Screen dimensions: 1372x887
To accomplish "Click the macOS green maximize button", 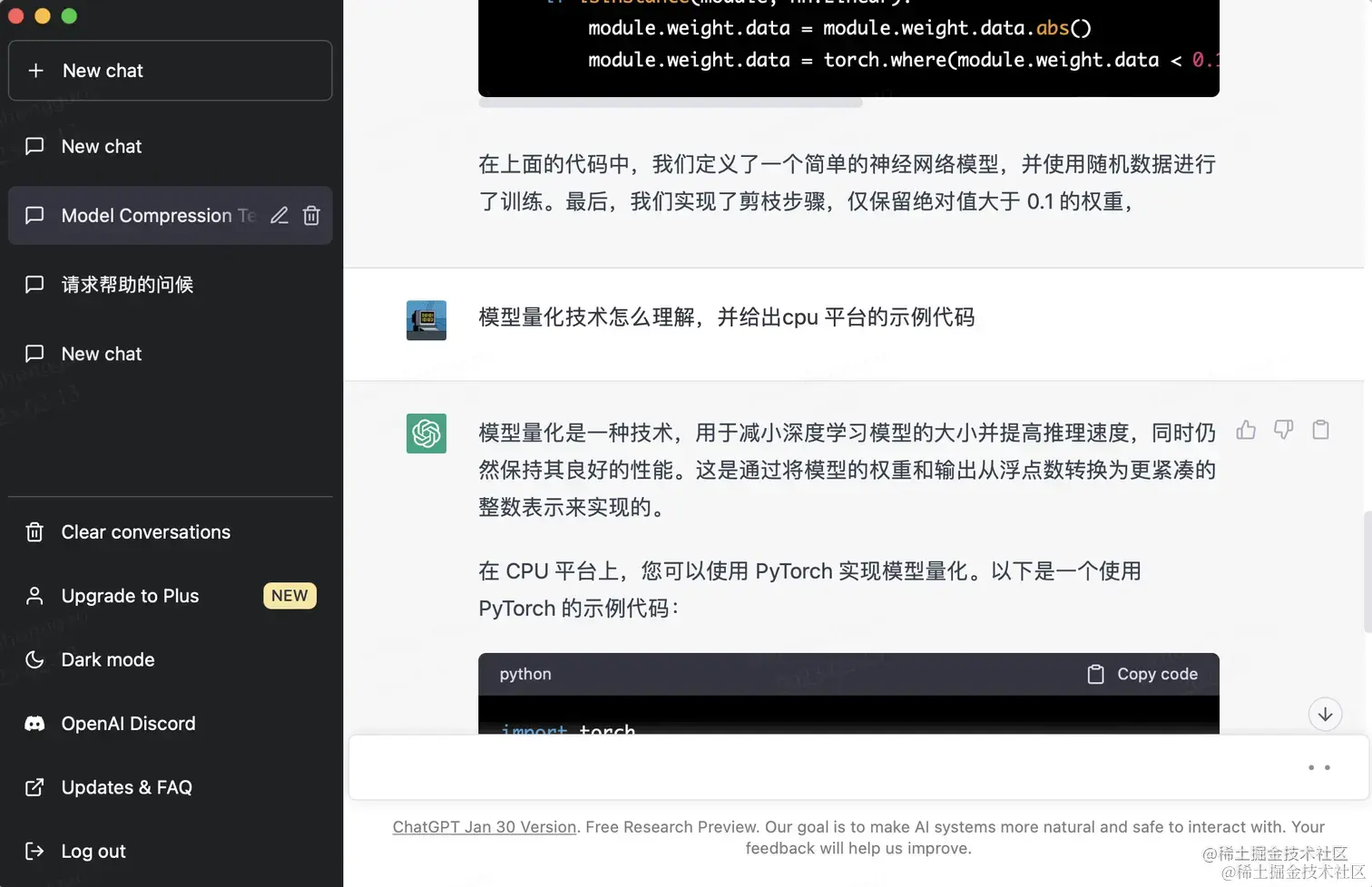I will (69, 15).
